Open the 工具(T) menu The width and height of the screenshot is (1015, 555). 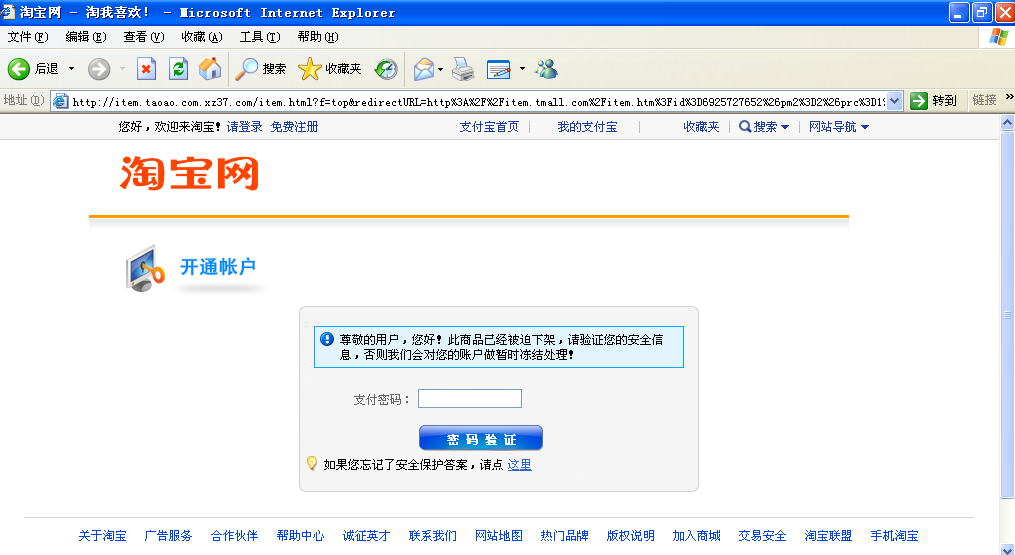[x=260, y=37]
